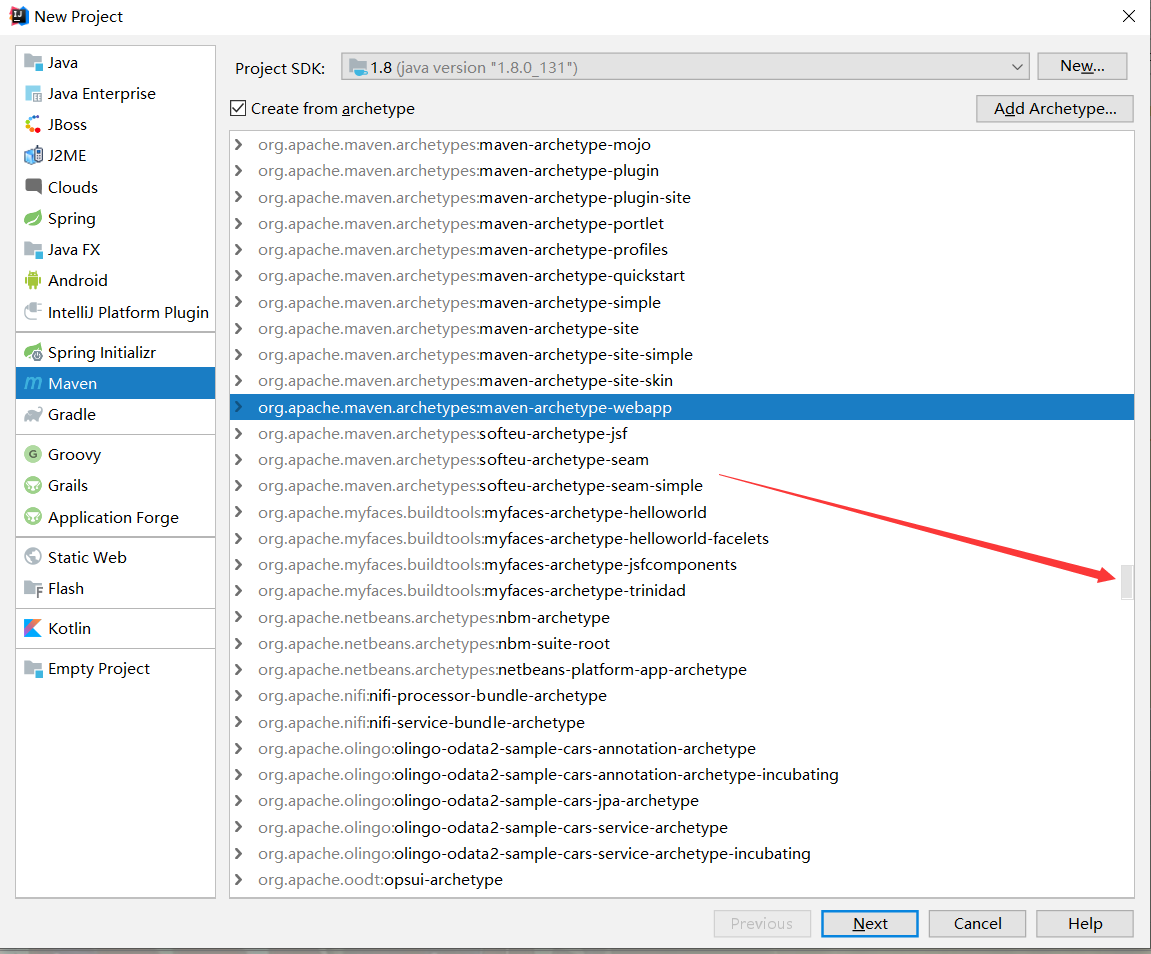Pick the Application Forge icon
1151x954 pixels.
click(x=33, y=517)
